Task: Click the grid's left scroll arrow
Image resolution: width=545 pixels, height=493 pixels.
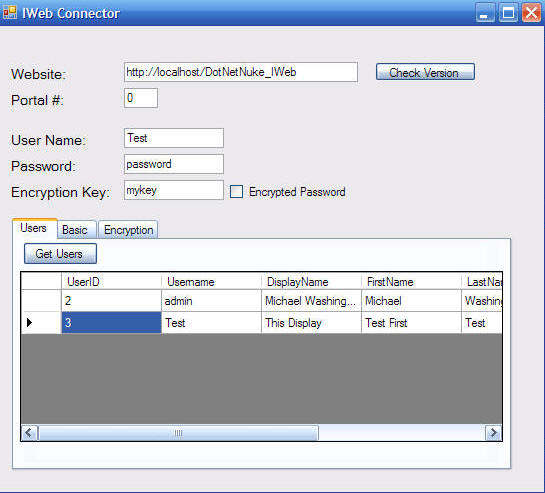Action: coord(29,433)
